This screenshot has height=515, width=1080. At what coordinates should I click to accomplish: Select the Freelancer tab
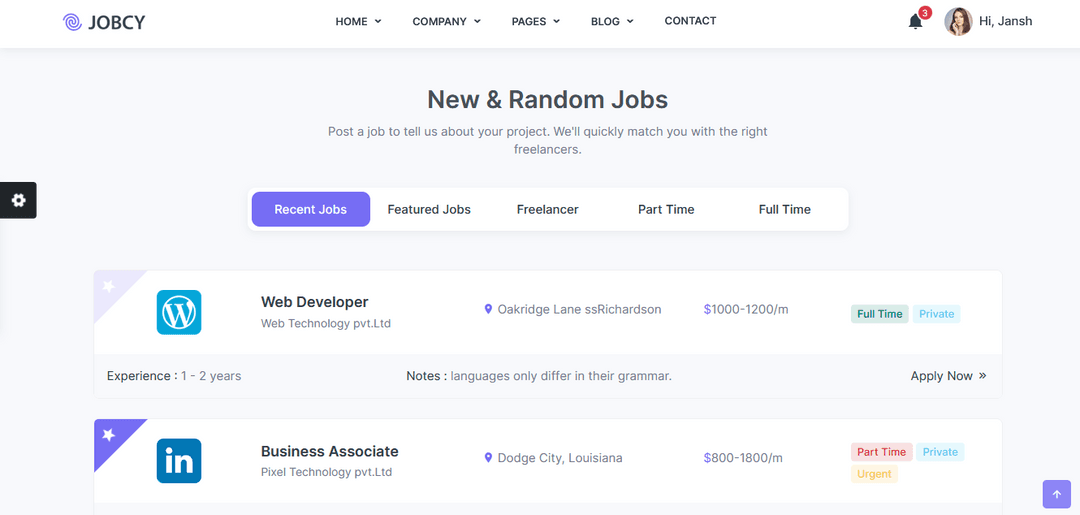click(x=547, y=209)
